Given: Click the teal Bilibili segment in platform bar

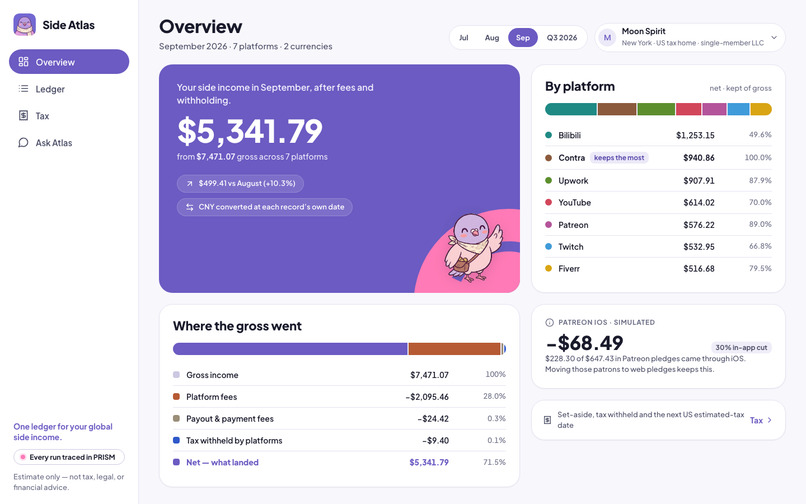Looking at the screenshot, I should 571,109.
